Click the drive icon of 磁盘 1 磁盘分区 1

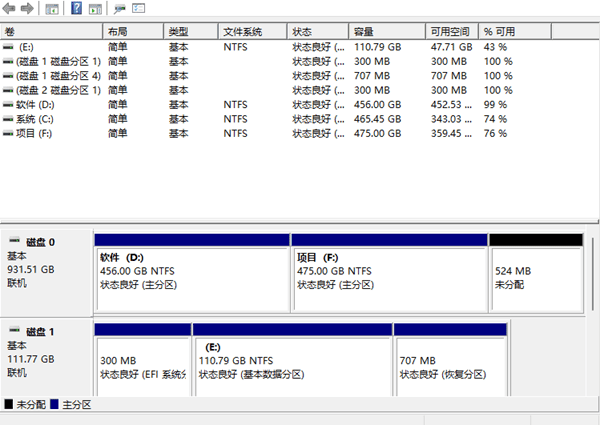click(x=8, y=62)
